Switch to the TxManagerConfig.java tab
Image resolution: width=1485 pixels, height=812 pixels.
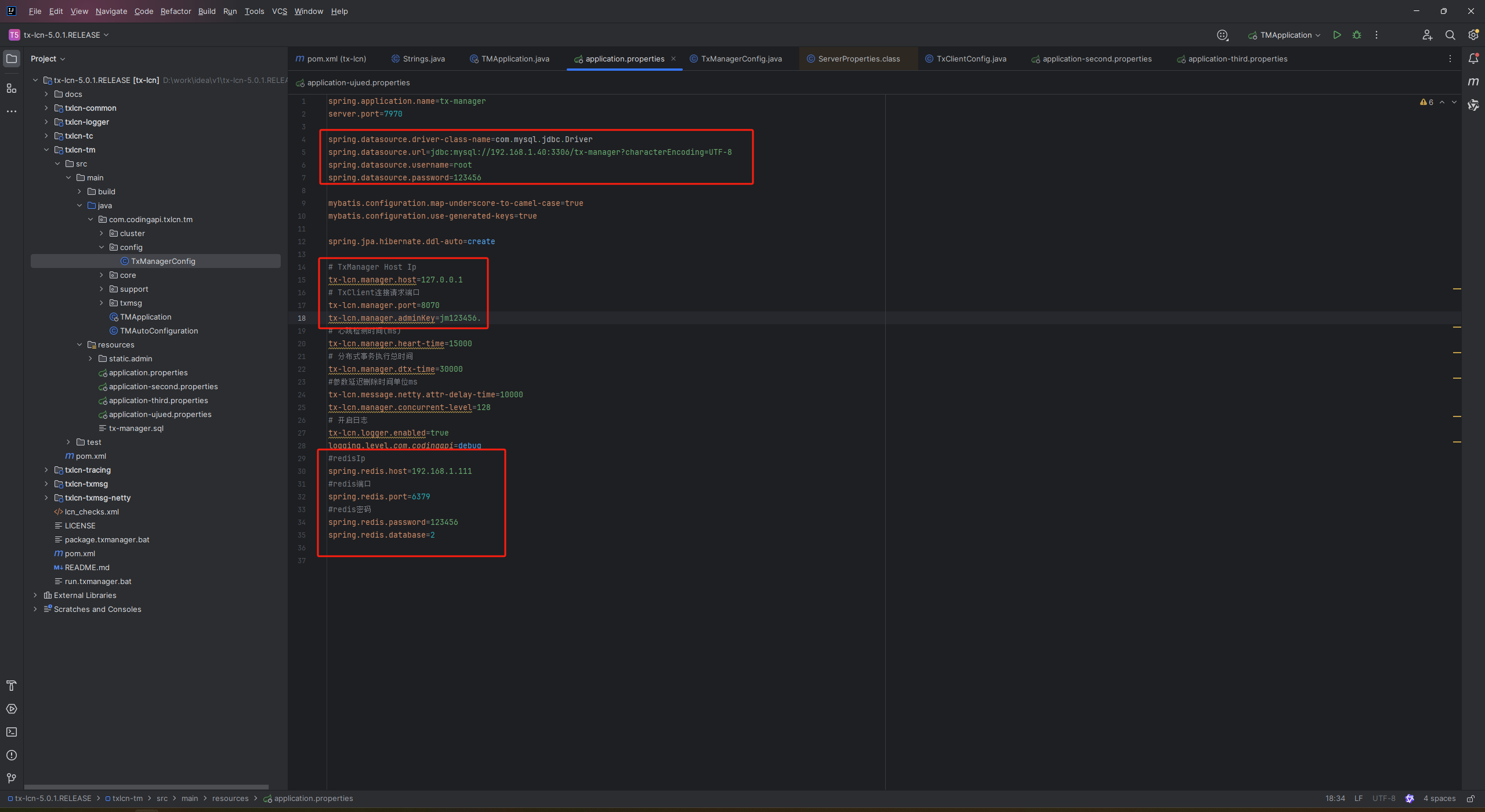pyautogui.click(x=741, y=59)
